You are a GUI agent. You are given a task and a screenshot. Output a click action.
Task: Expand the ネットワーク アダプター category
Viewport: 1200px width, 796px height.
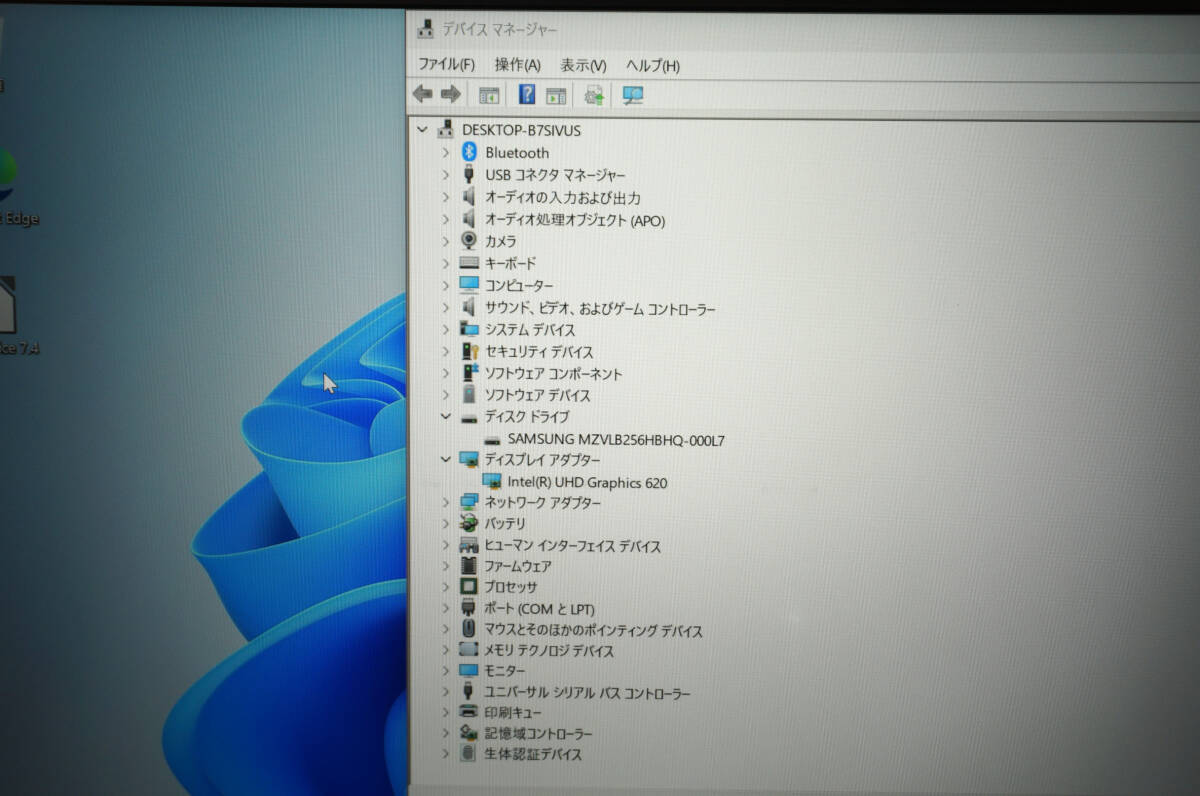pos(446,501)
